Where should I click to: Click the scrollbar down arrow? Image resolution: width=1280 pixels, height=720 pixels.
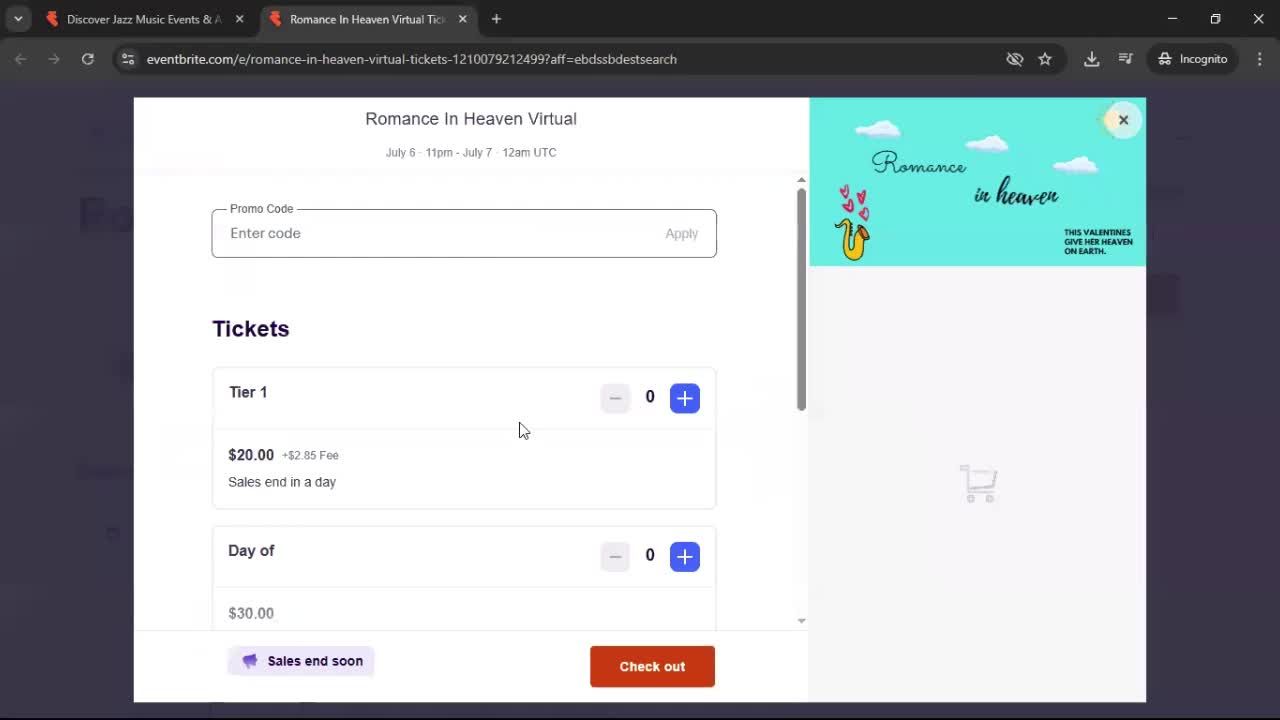pyautogui.click(x=801, y=621)
